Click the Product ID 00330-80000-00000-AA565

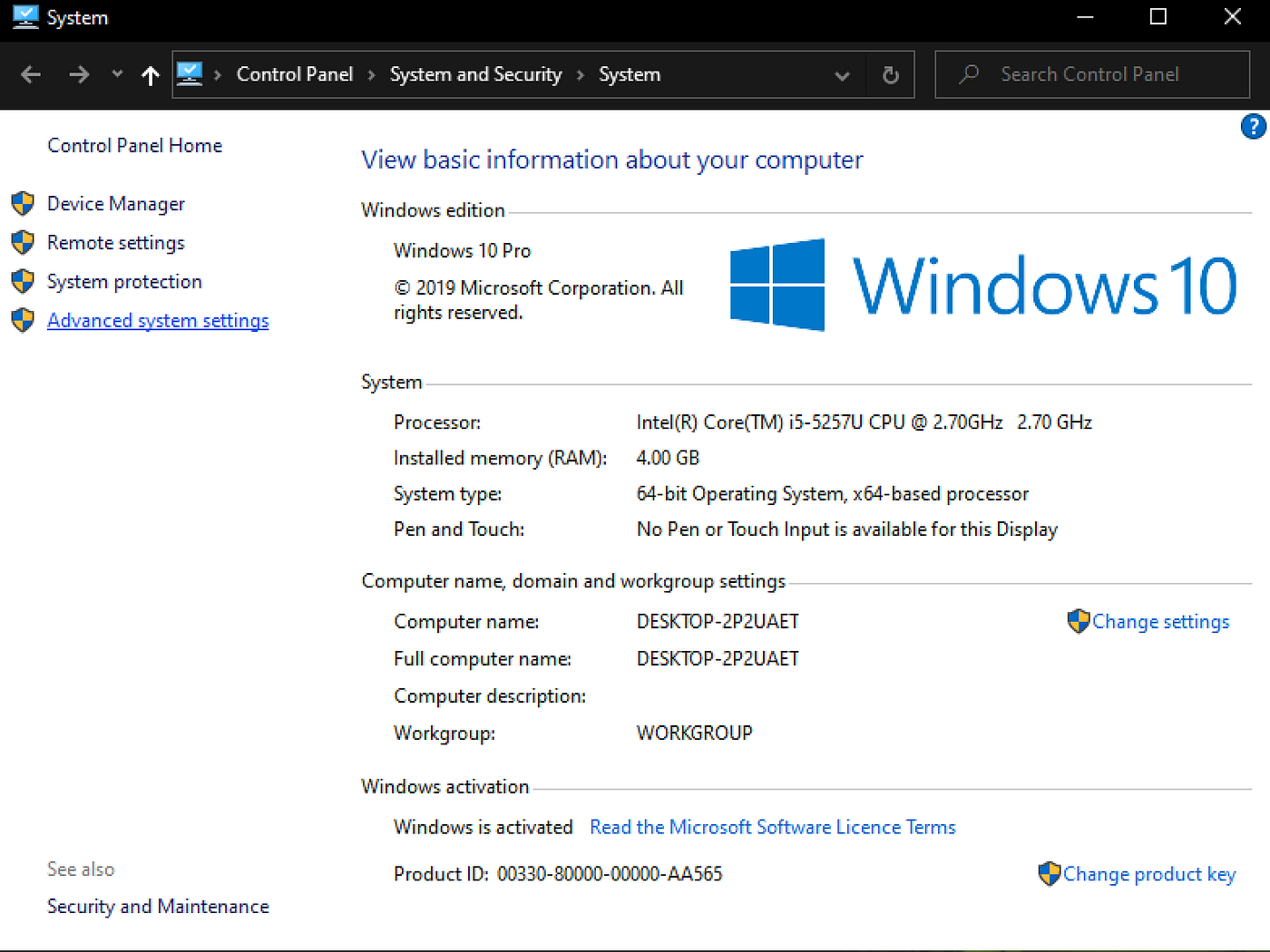pyautogui.click(x=610, y=874)
